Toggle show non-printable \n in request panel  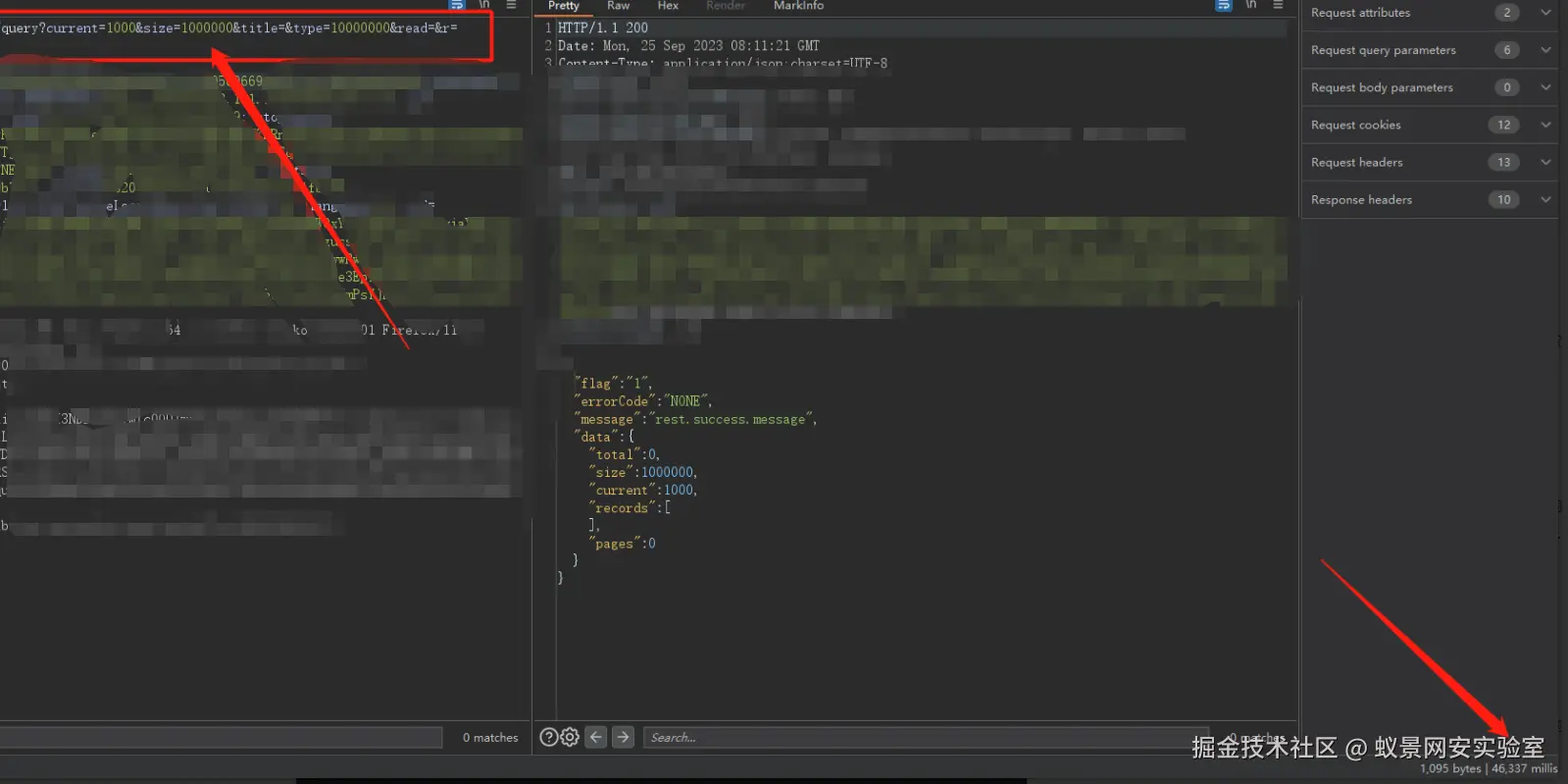pos(484,5)
